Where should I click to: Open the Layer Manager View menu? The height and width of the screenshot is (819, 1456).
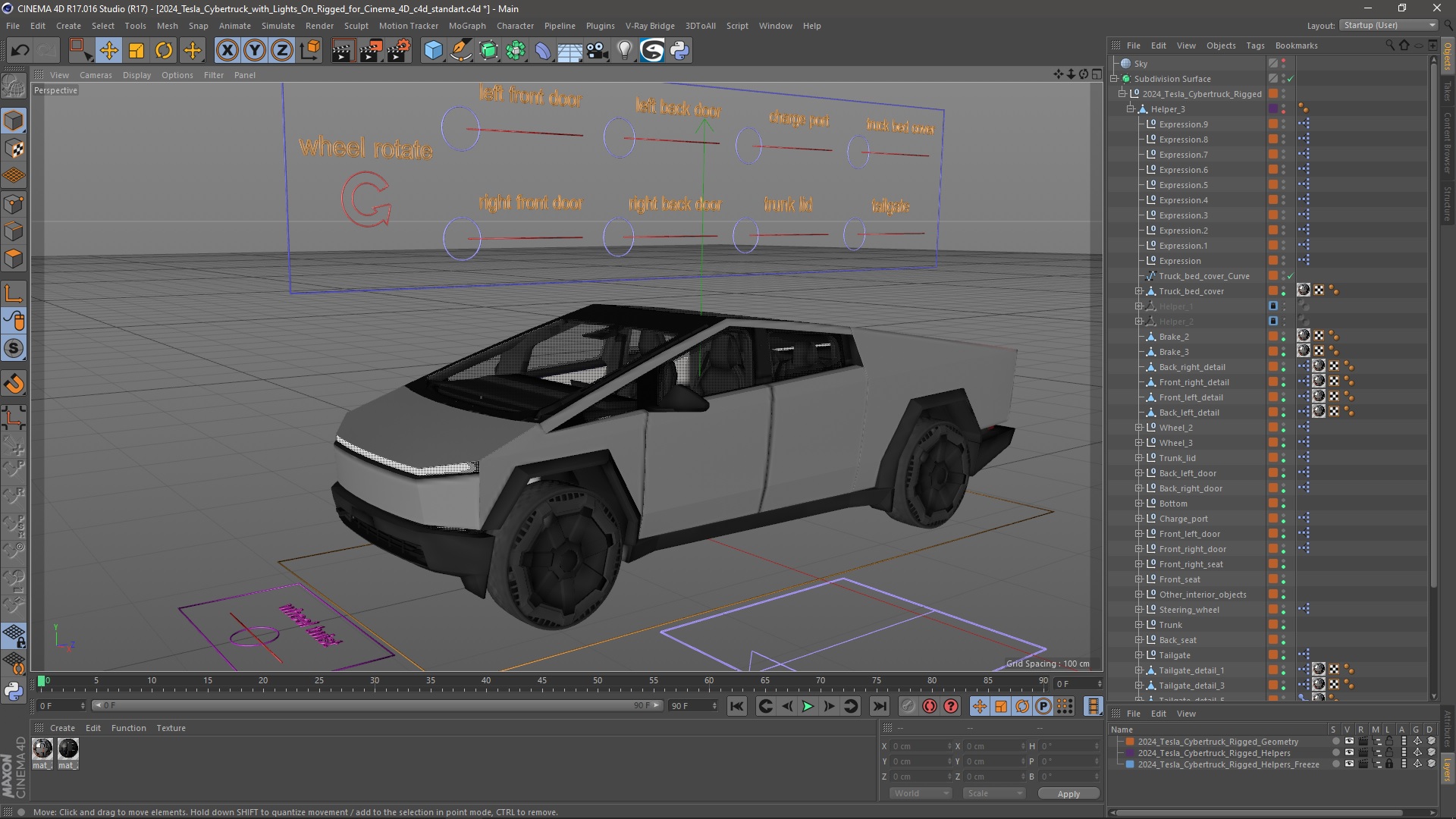(1186, 714)
